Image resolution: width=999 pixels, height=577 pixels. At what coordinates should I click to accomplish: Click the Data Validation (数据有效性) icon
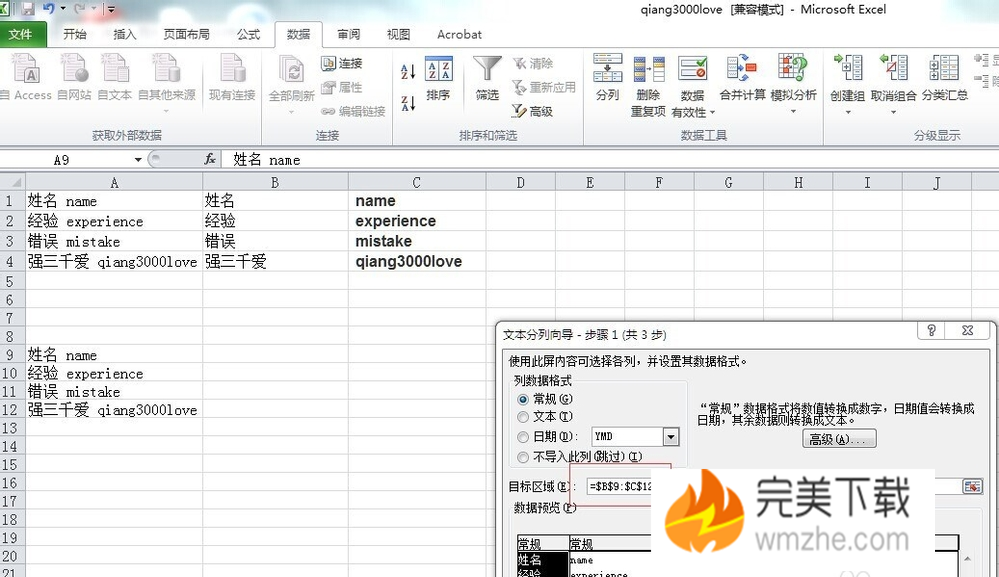coord(693,70)
